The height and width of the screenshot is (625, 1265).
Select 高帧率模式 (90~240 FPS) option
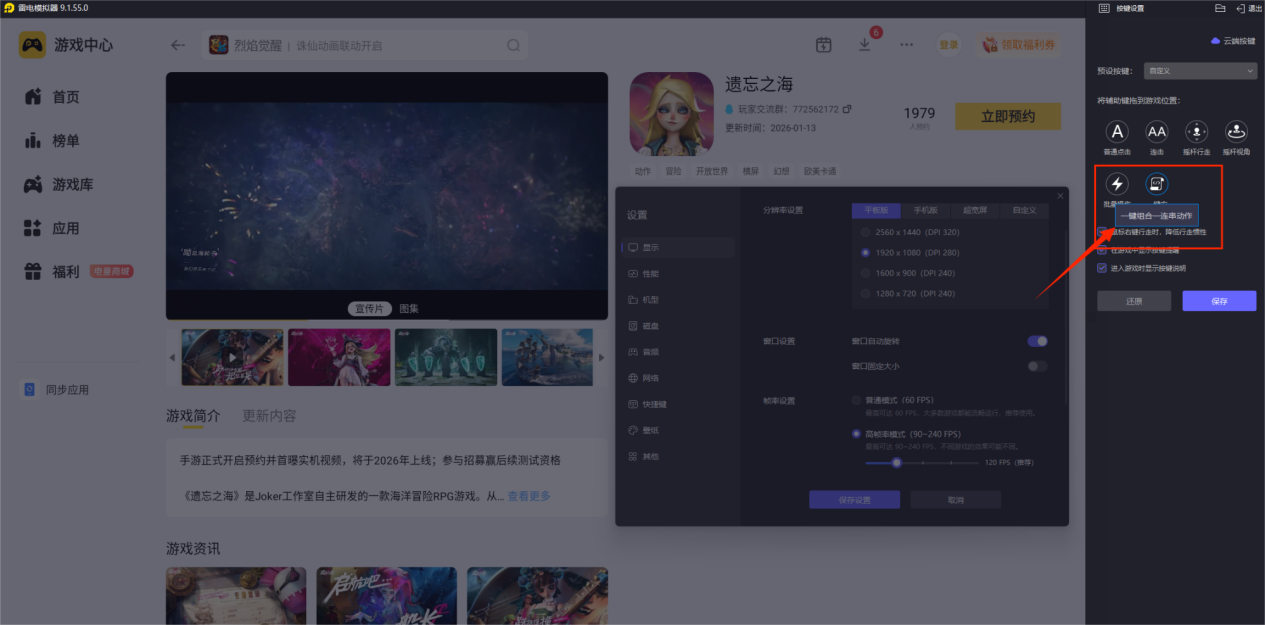click(x=856, y=434)
